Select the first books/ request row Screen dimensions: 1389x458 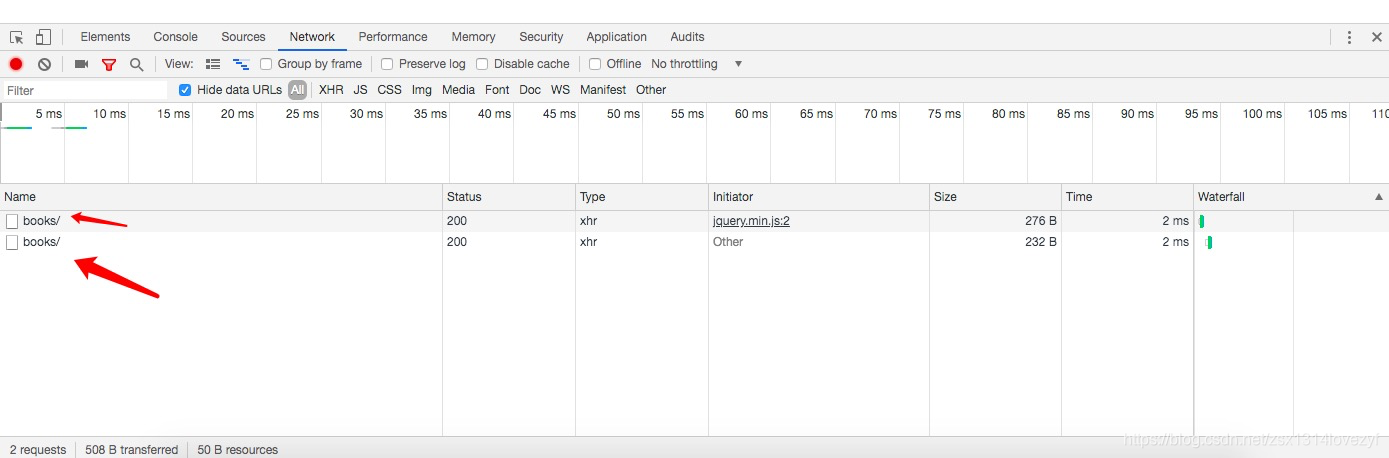[x=694, y=221]
